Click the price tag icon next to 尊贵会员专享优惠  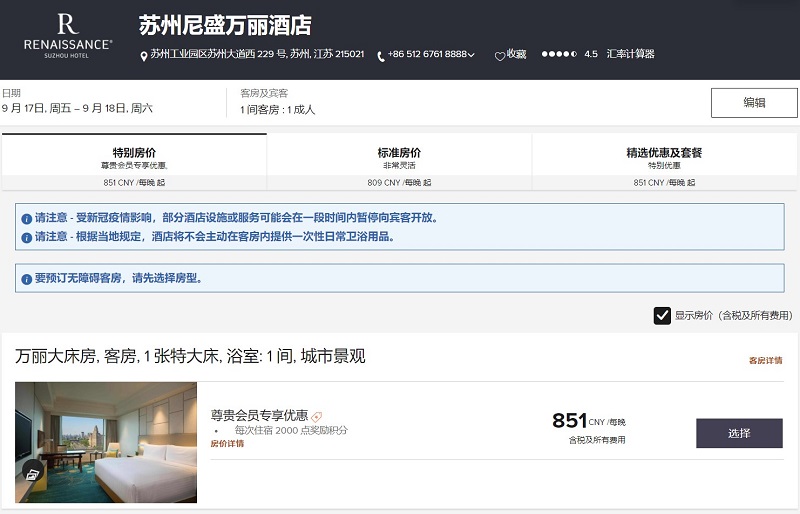(x=317, y=417)
